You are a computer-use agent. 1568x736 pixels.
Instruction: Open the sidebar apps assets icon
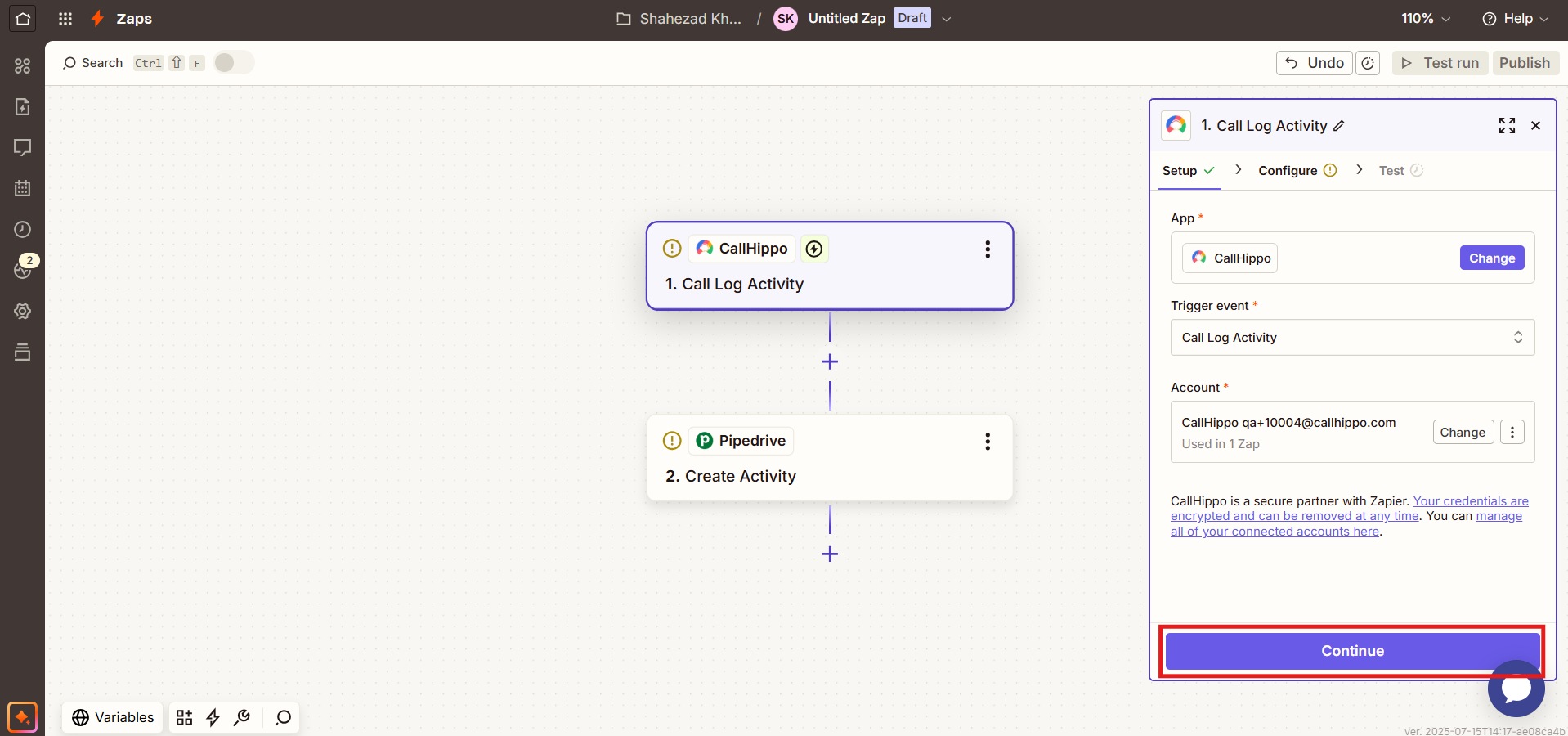click(22, 65)
